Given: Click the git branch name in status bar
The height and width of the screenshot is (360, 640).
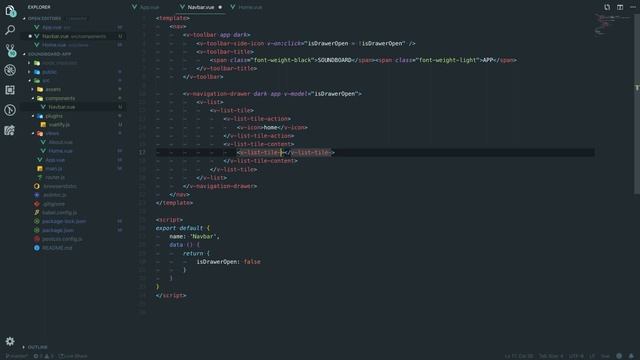Looking at the screenshot, I should tap(16, 356).
